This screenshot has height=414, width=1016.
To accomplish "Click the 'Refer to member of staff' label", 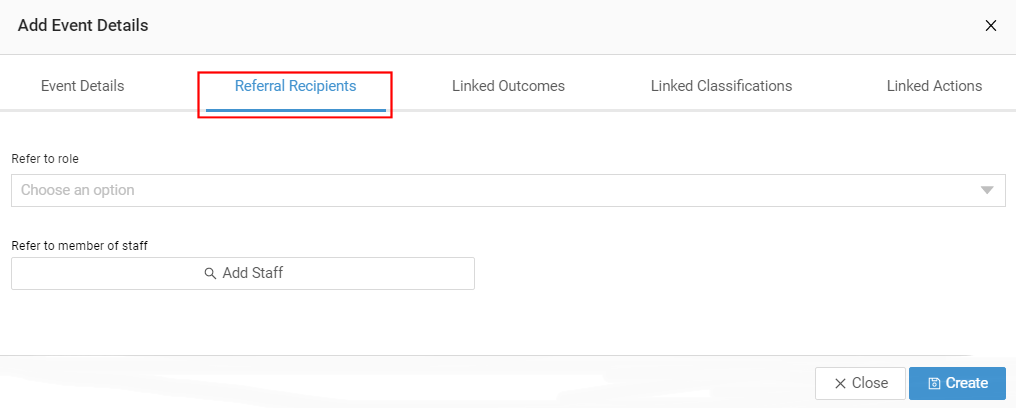I will coord(80,246).
